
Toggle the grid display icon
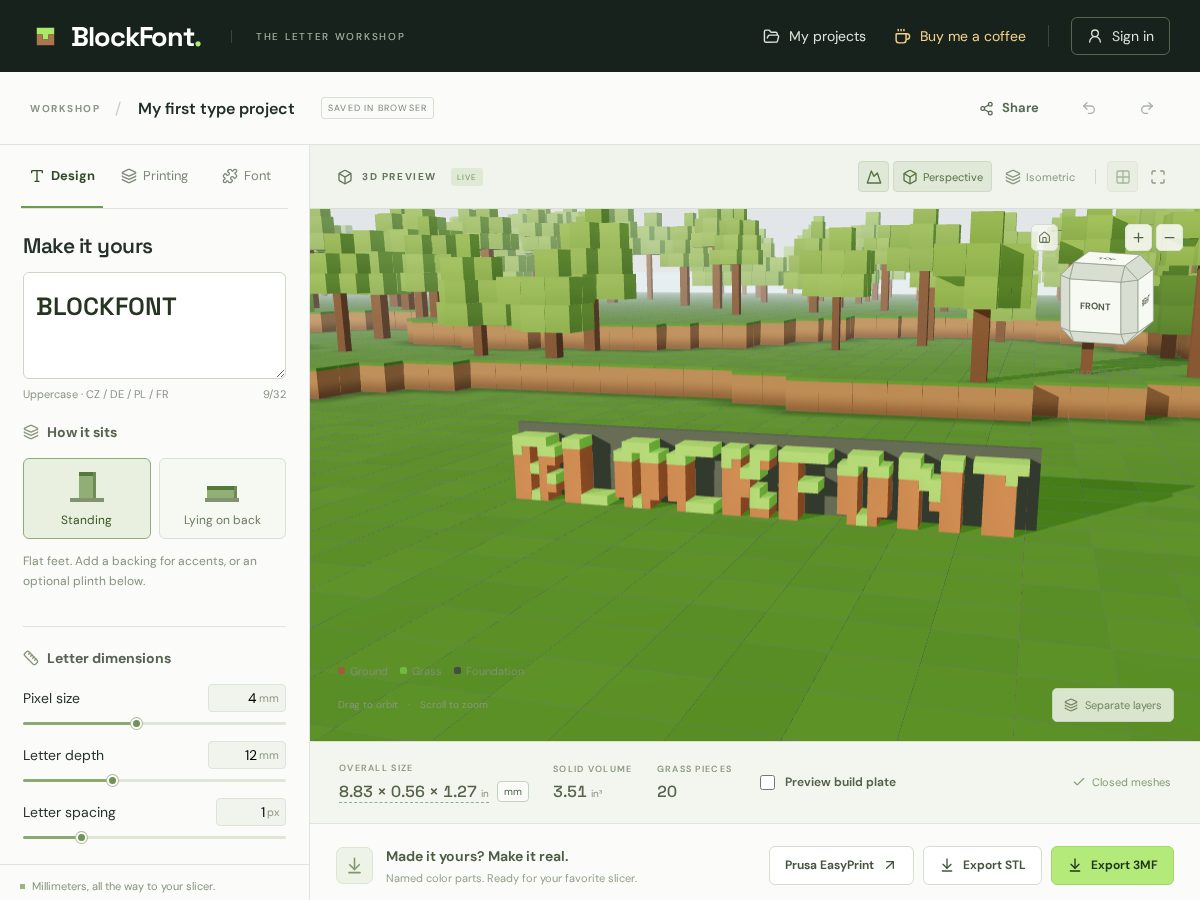pyautogui.click(x=1123, y=177)
